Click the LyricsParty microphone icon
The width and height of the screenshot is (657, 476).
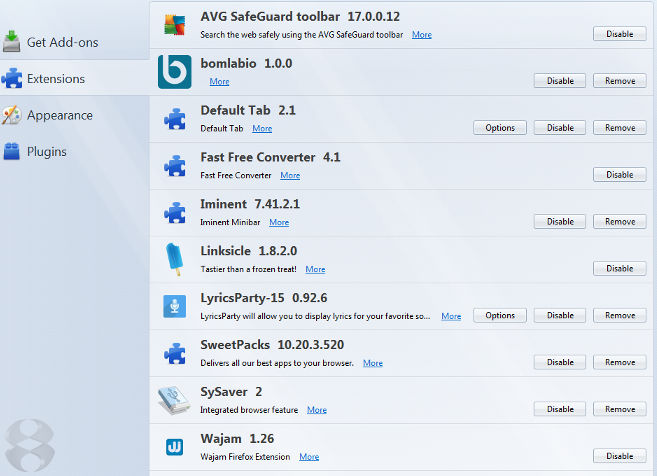point(174,306)
